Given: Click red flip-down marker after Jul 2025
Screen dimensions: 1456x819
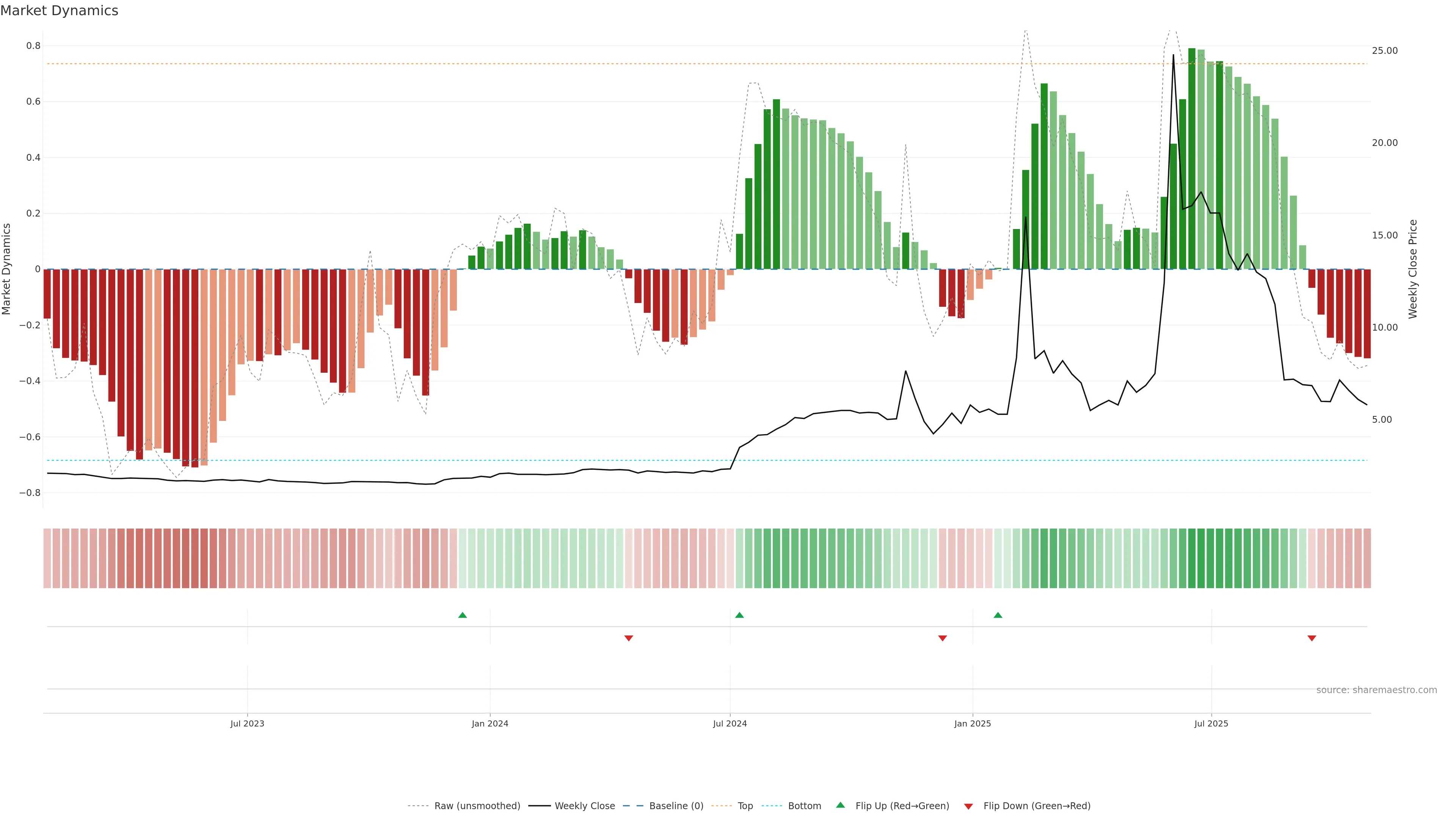Looking at the screenshot, I should click(1312, 638).
